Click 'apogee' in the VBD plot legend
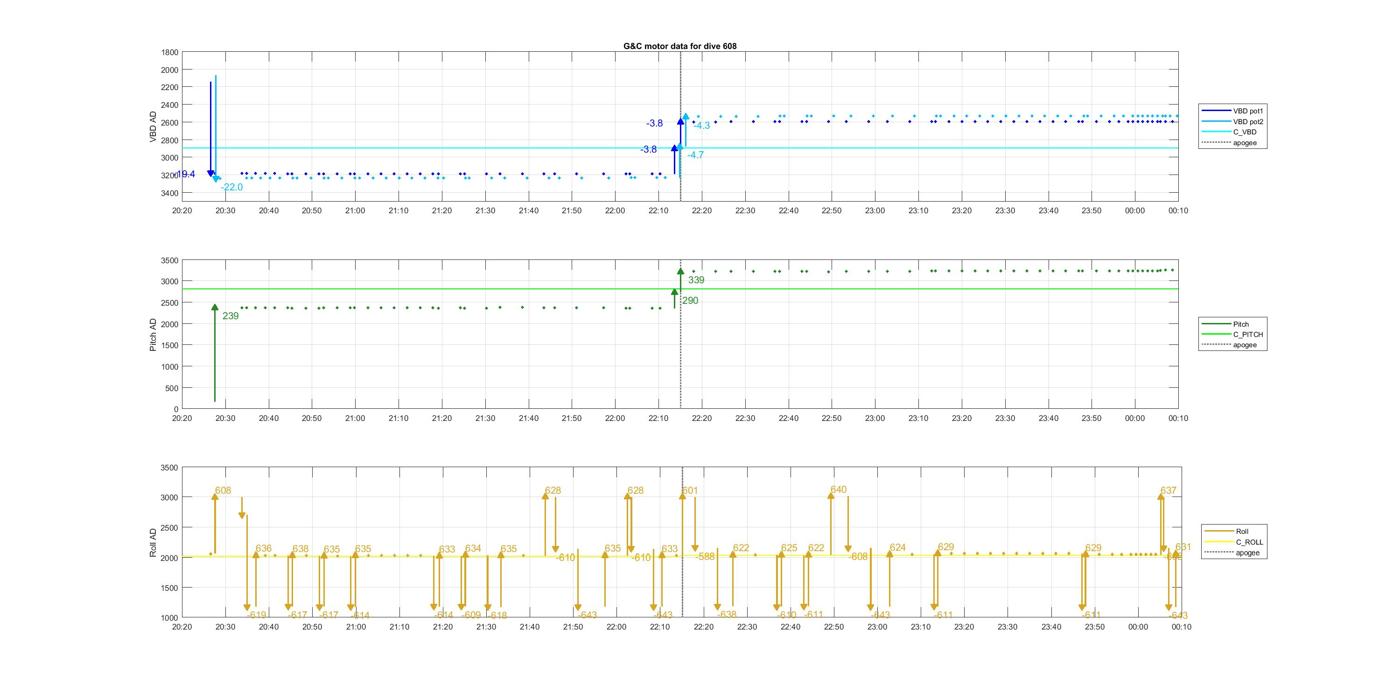This screenshot has width=1400, height=693. click(x=1231, y=142)
